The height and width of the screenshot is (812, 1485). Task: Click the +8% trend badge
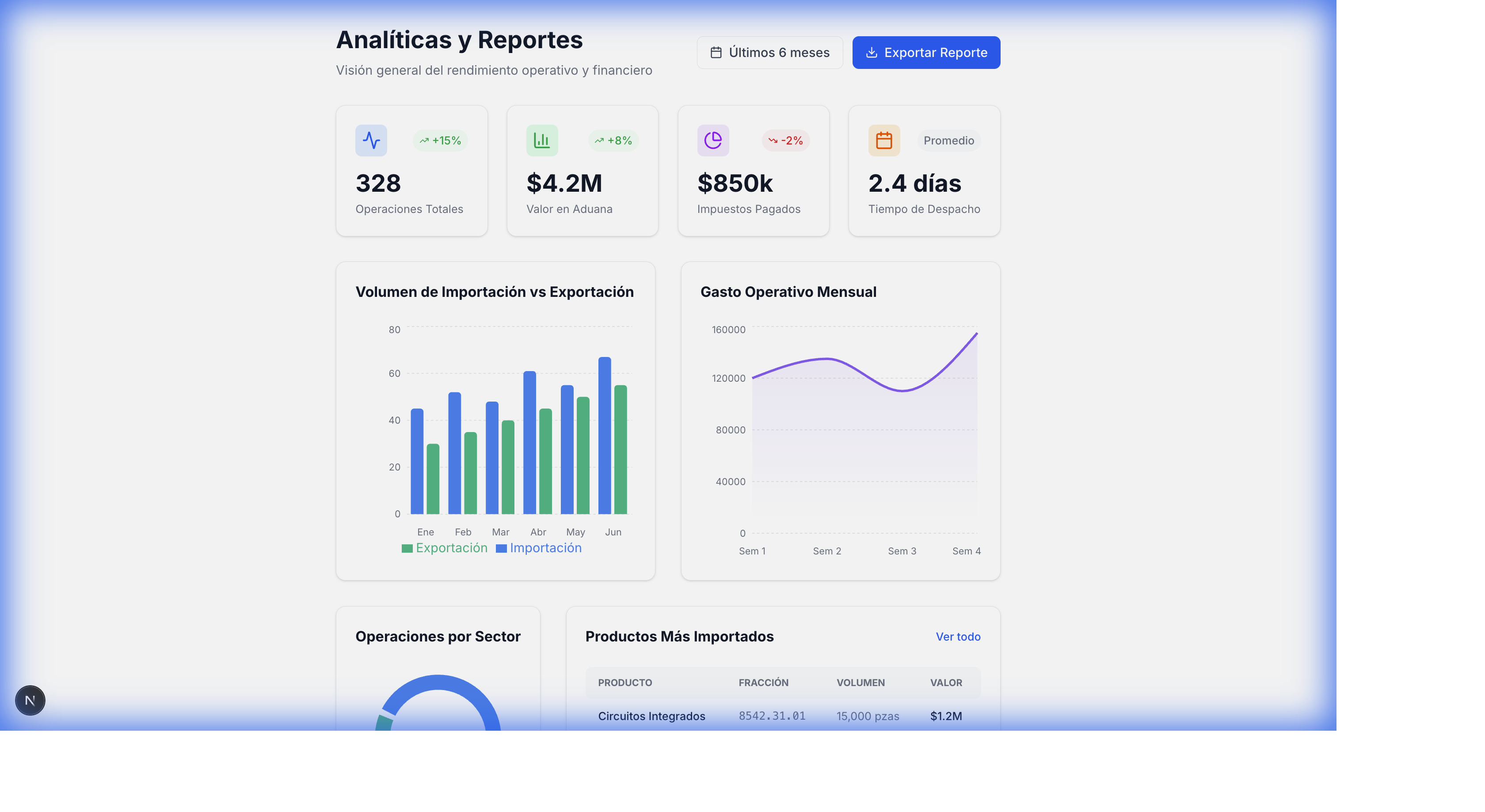click(613, 140)
